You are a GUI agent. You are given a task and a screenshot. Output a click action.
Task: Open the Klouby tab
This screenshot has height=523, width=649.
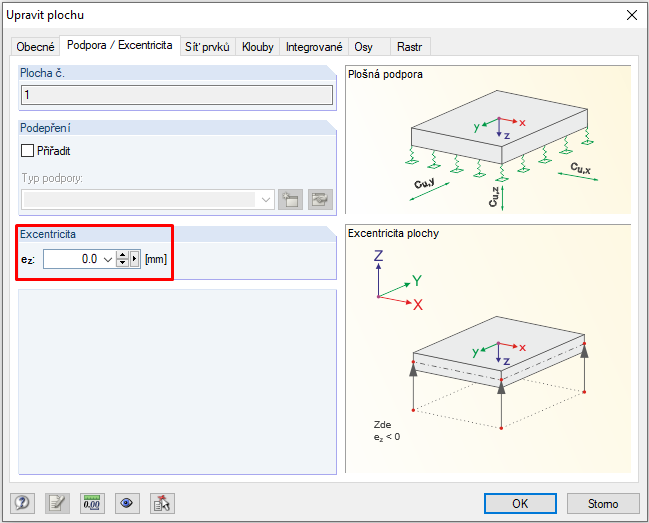pyautogui.click(x=258, y=47)
